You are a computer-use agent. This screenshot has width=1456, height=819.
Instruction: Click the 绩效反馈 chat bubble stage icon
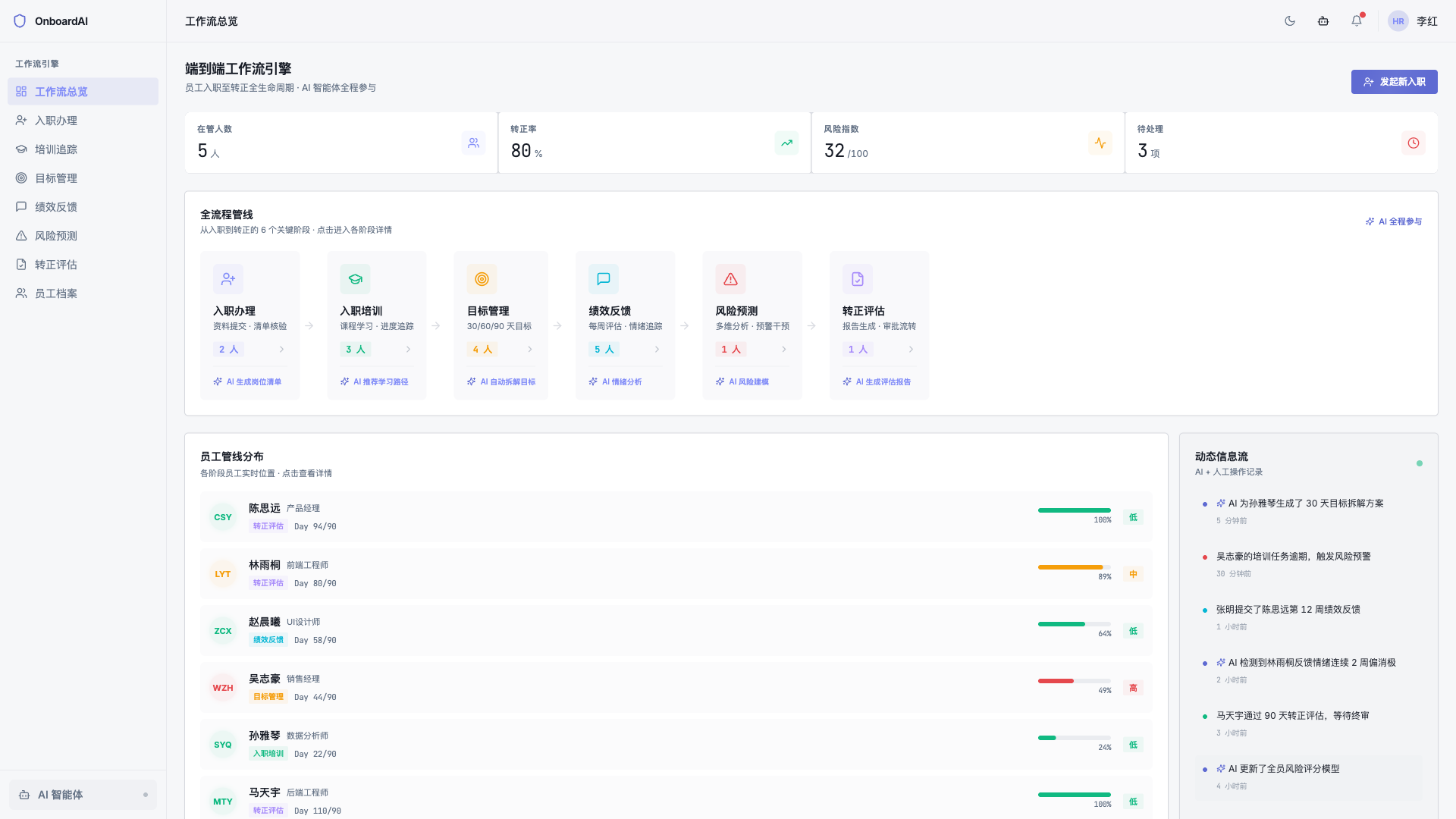point(604,279)
